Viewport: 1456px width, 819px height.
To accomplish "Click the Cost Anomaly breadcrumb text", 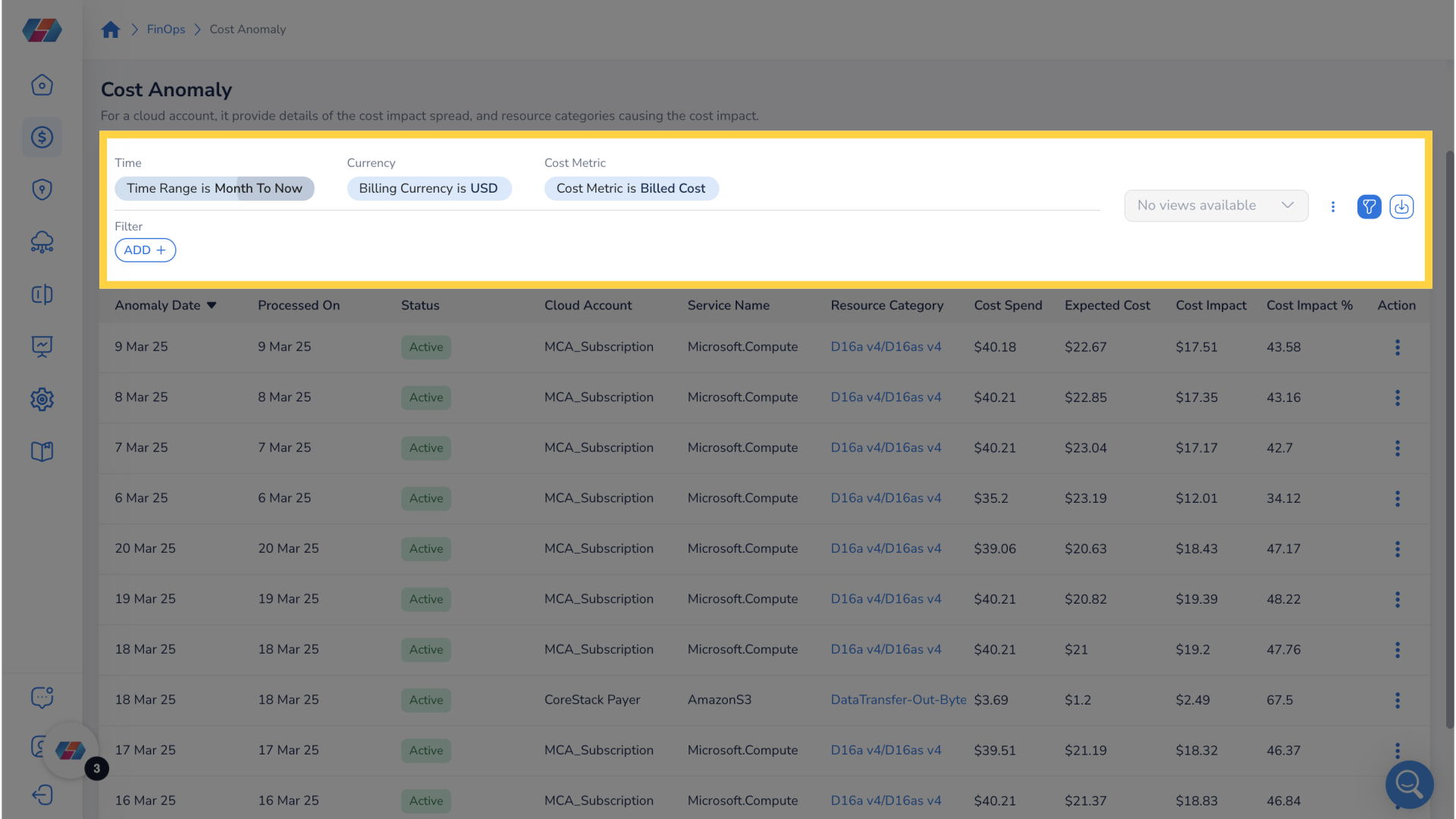I will tap(247, 30).
